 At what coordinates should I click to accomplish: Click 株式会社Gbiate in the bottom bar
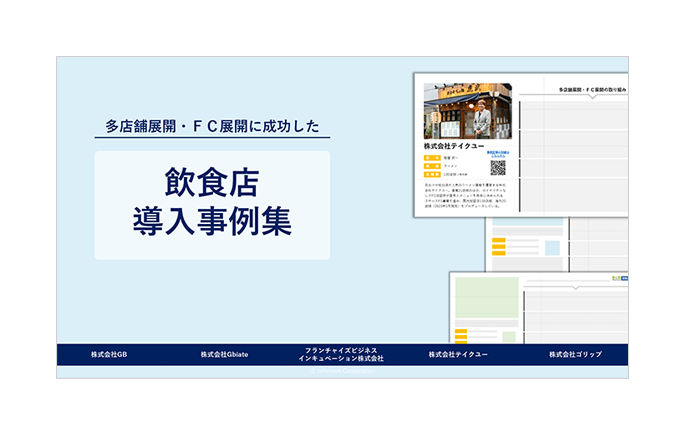tap(223, 355)
